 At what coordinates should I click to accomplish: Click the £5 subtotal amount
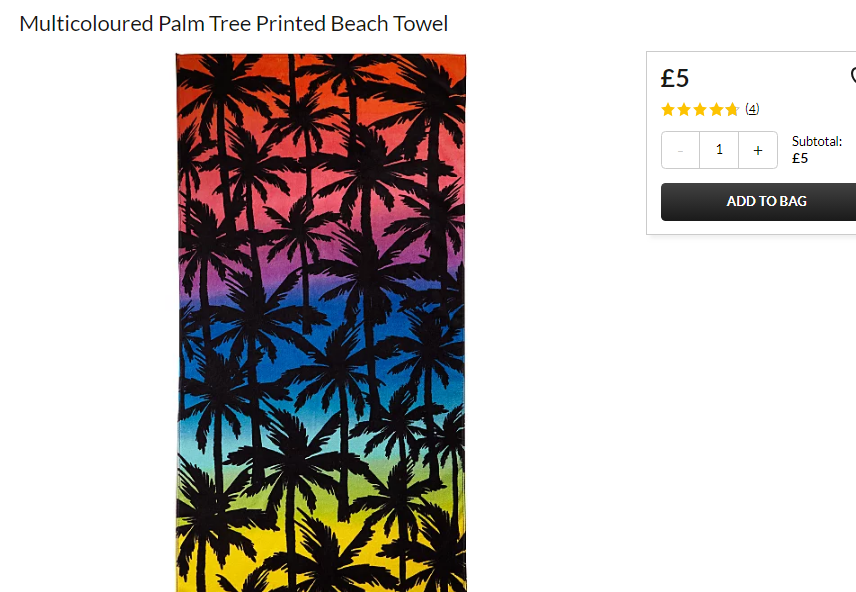800,158
